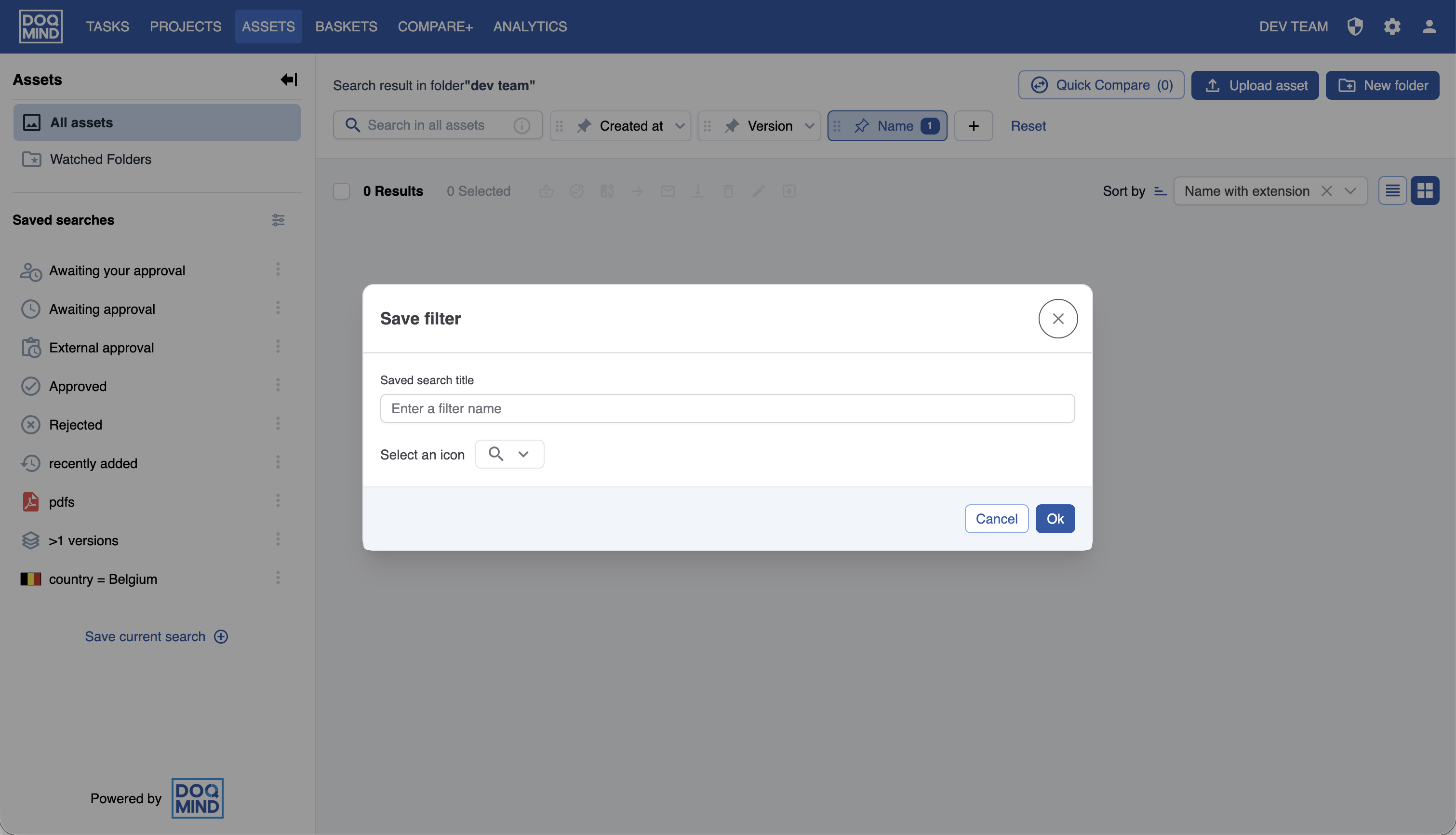Image resolution: width=1456 pixels, height=835 pixels.
Task: Click the search info icon
Action: [521, 126]
